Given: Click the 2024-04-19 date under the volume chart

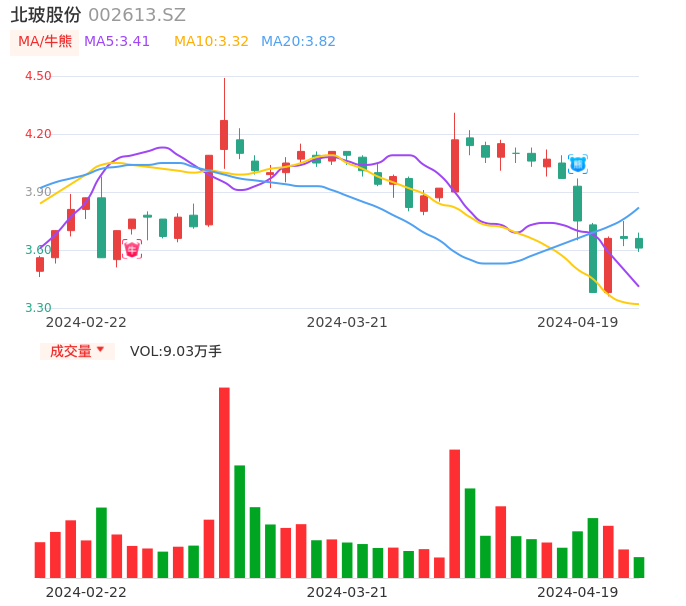Looking at the screenshot, I should [x=577, y=592].
